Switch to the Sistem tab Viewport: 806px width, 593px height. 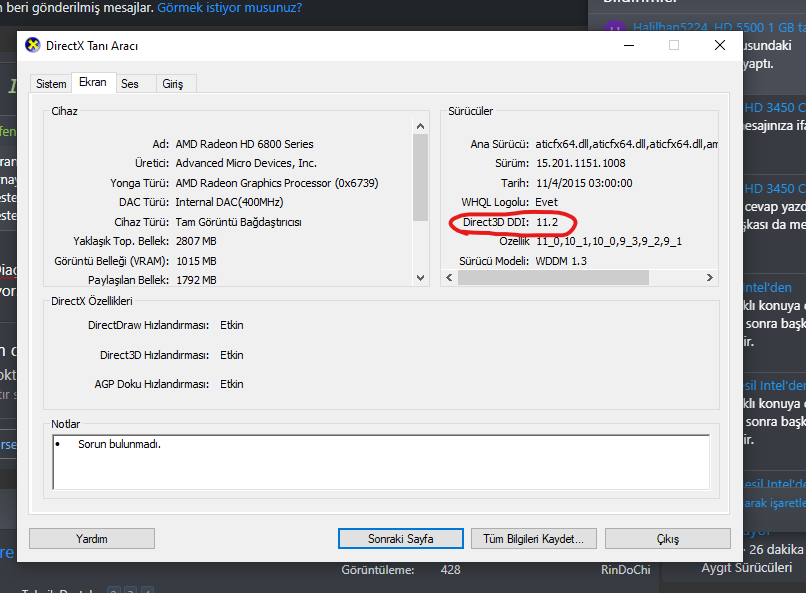click(51, 84)
